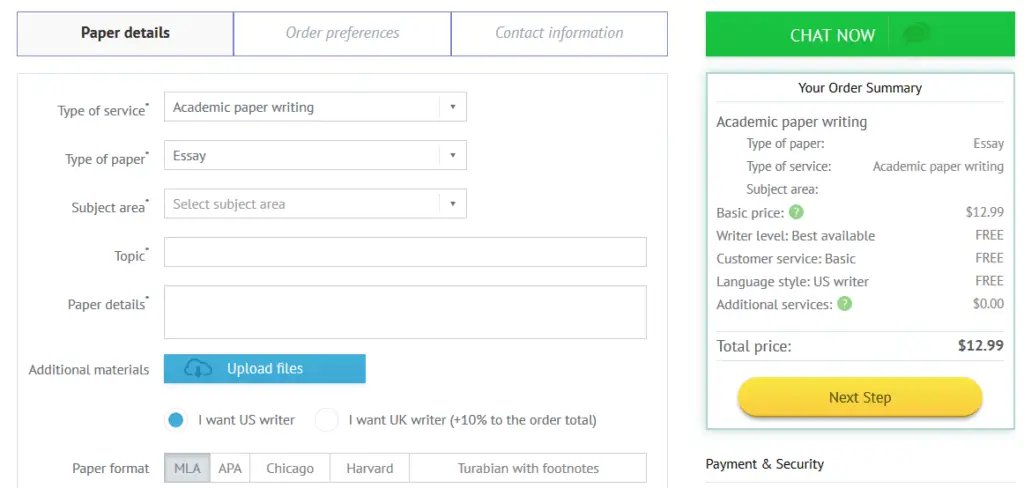
Task: Click the Additional services help icon
Action: coord(845,304)
